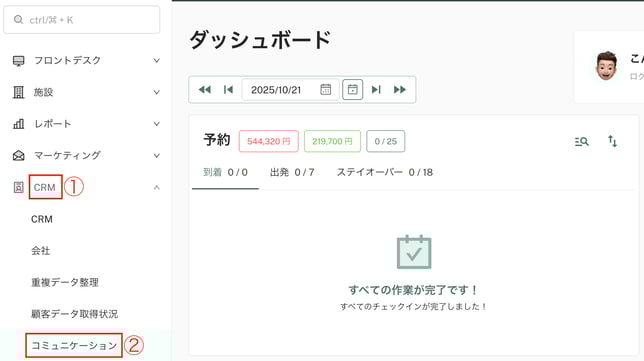Image resolution: width=644 pixels, height=361 pixels.
Task: Click the 施設 building icon
Action: (18, 92)
